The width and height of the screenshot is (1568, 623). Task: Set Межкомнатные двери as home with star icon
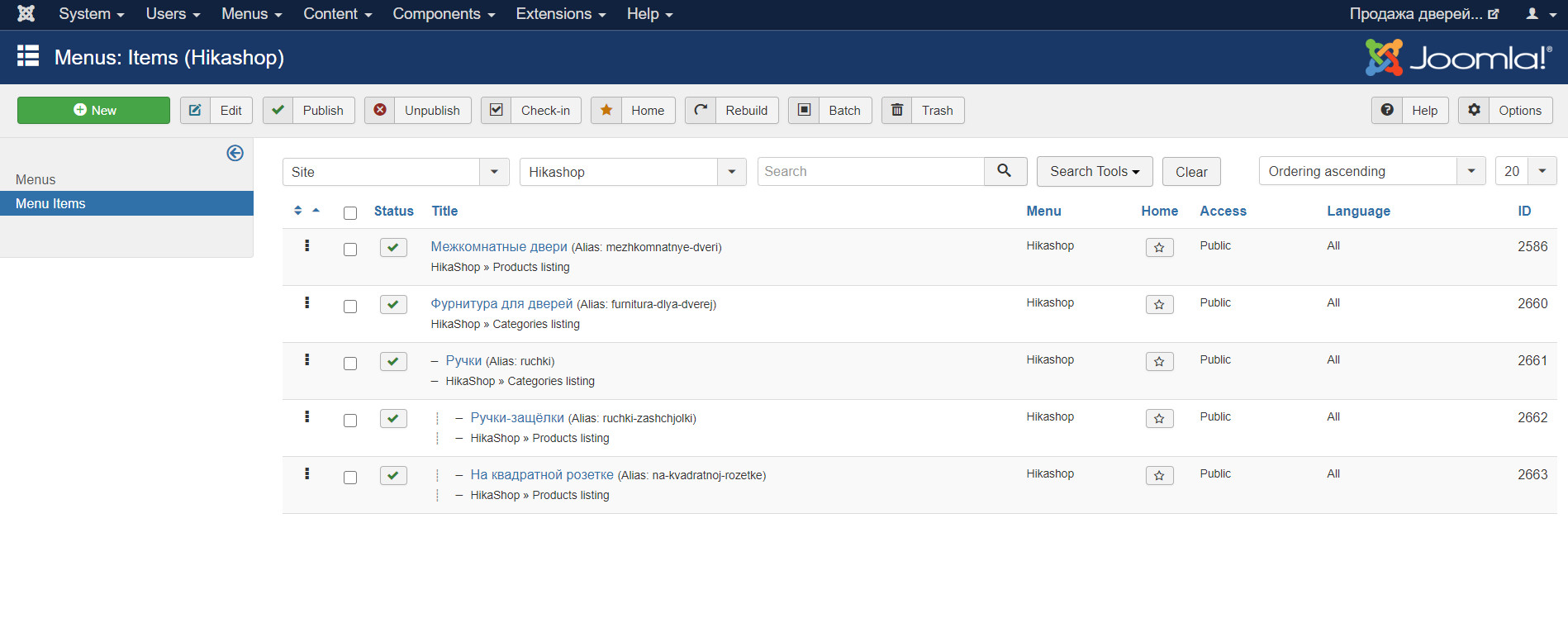pyautogui.click(x=1159, y=248)
